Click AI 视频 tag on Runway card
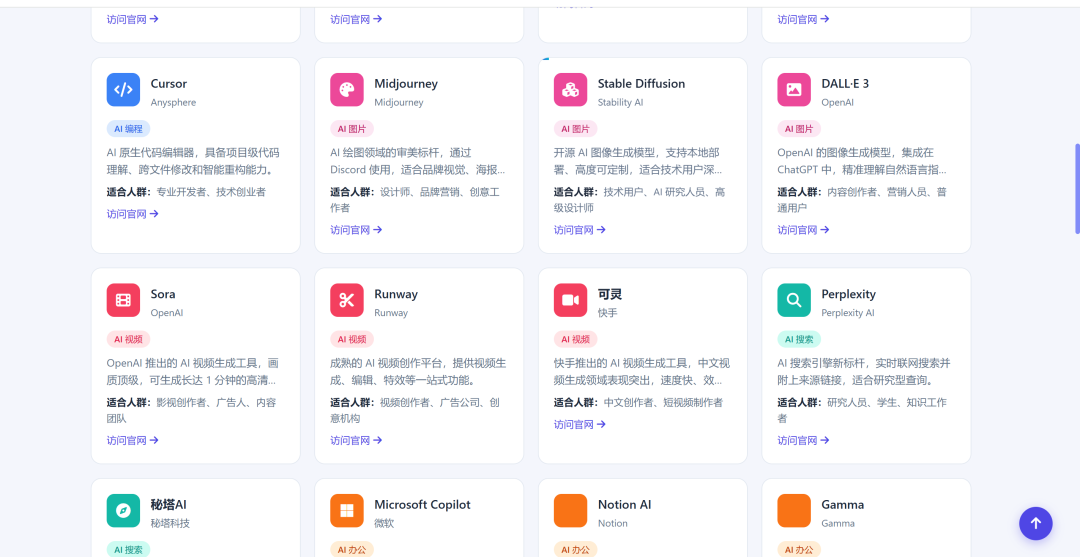 click(x=352, y=339)
